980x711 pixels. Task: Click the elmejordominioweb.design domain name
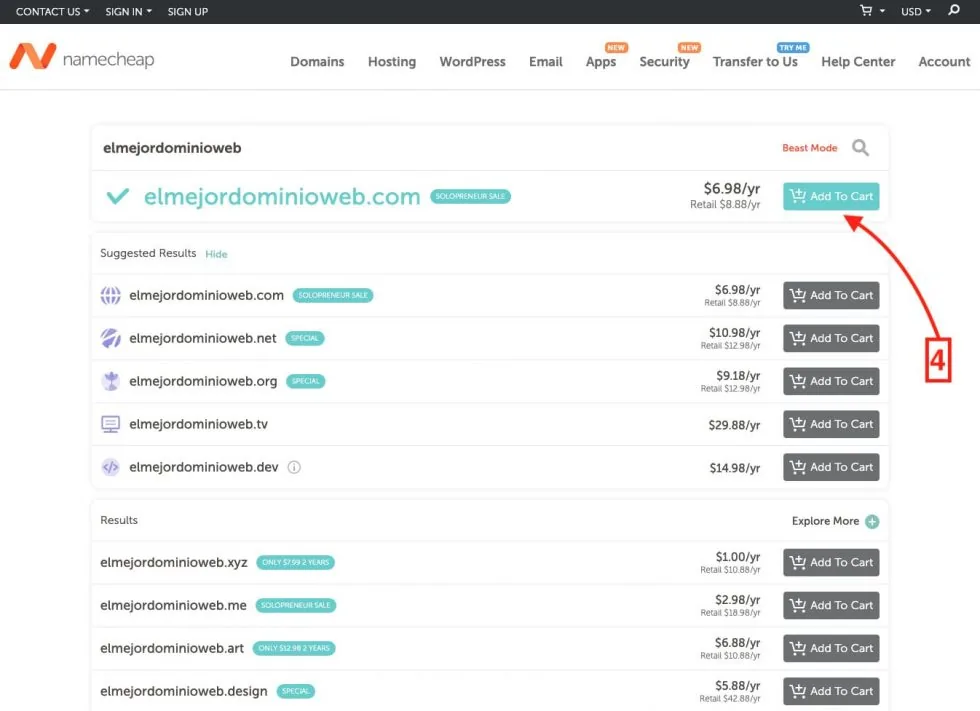pos(184,692)
